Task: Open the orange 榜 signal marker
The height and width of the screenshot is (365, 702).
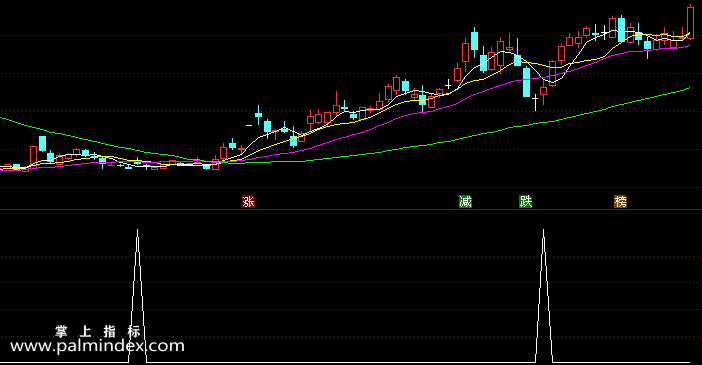Action: tap(621, 202)
